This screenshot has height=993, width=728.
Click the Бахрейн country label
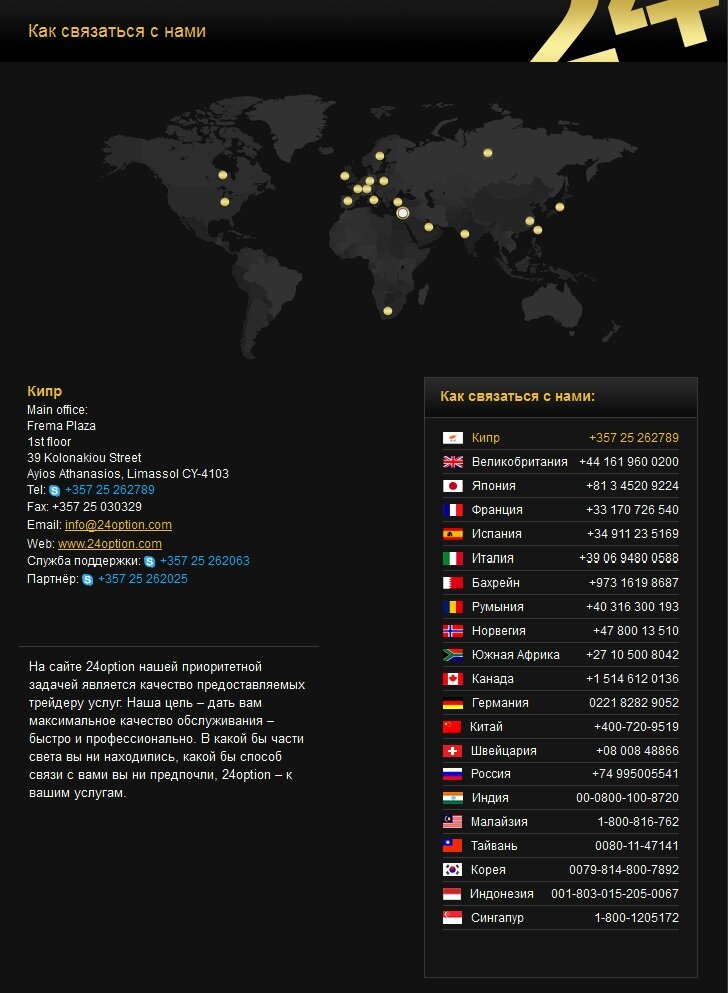pos(496,583)
